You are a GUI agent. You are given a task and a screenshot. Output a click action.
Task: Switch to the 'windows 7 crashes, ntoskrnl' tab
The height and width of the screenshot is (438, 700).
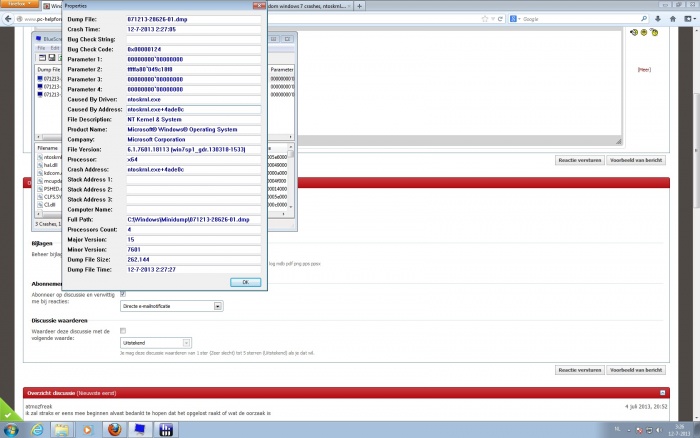click(309, 6)
